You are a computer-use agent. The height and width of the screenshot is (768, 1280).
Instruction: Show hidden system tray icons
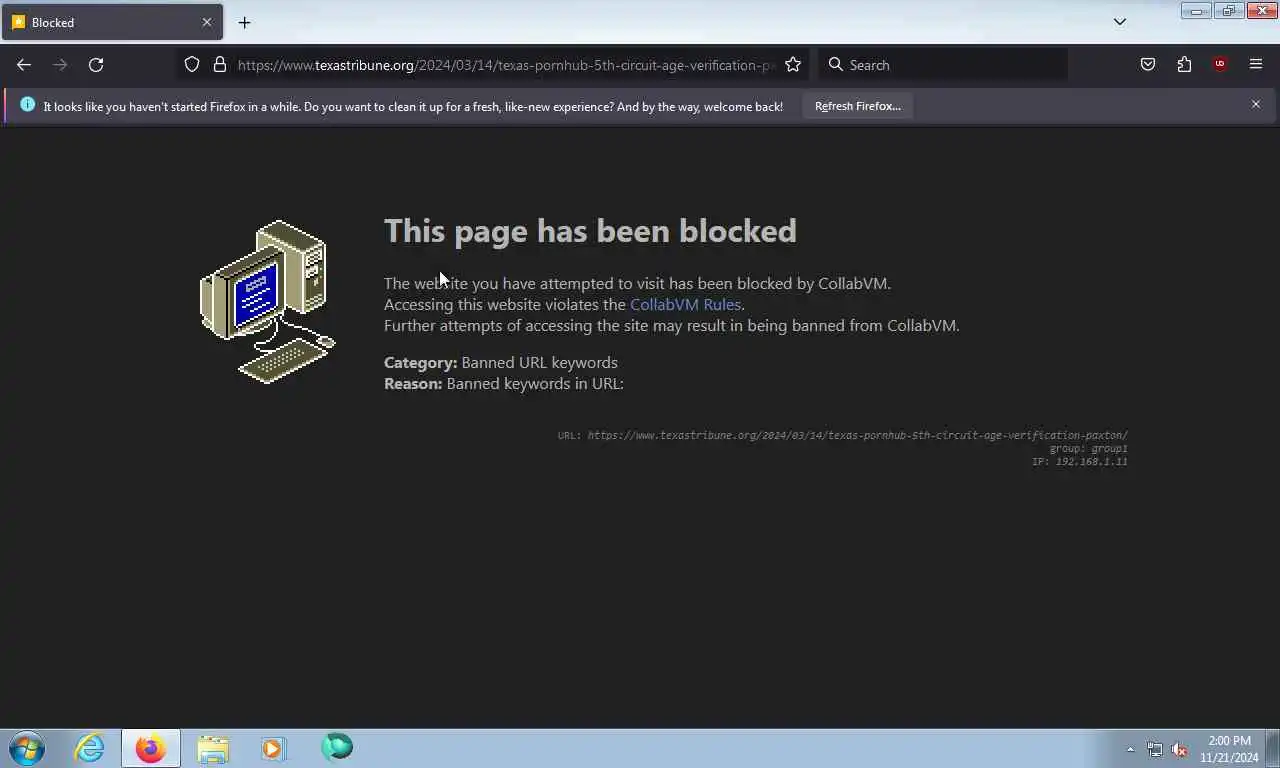pos(1130,749)
